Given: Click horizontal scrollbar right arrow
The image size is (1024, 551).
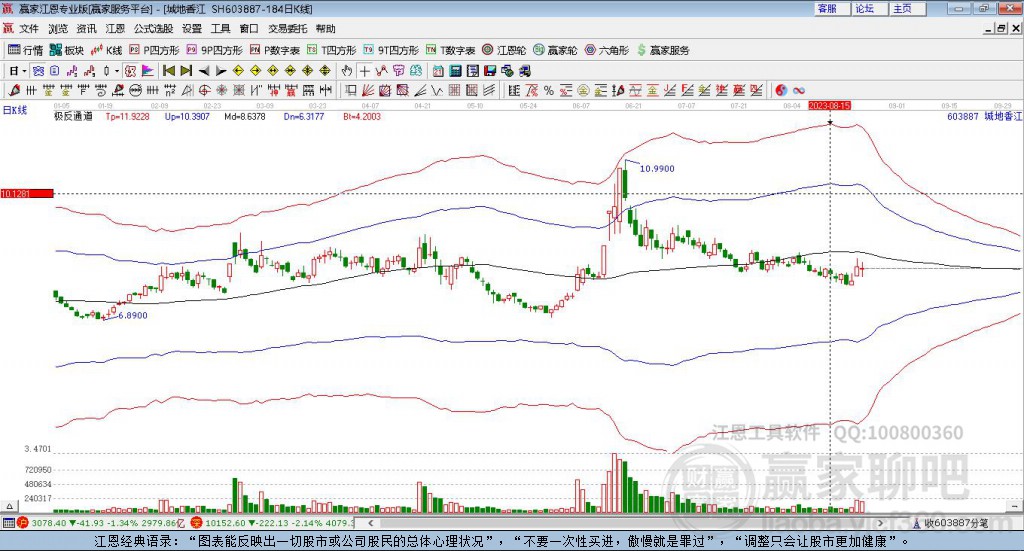Looking at the screenshot, I should click(880, 523).
